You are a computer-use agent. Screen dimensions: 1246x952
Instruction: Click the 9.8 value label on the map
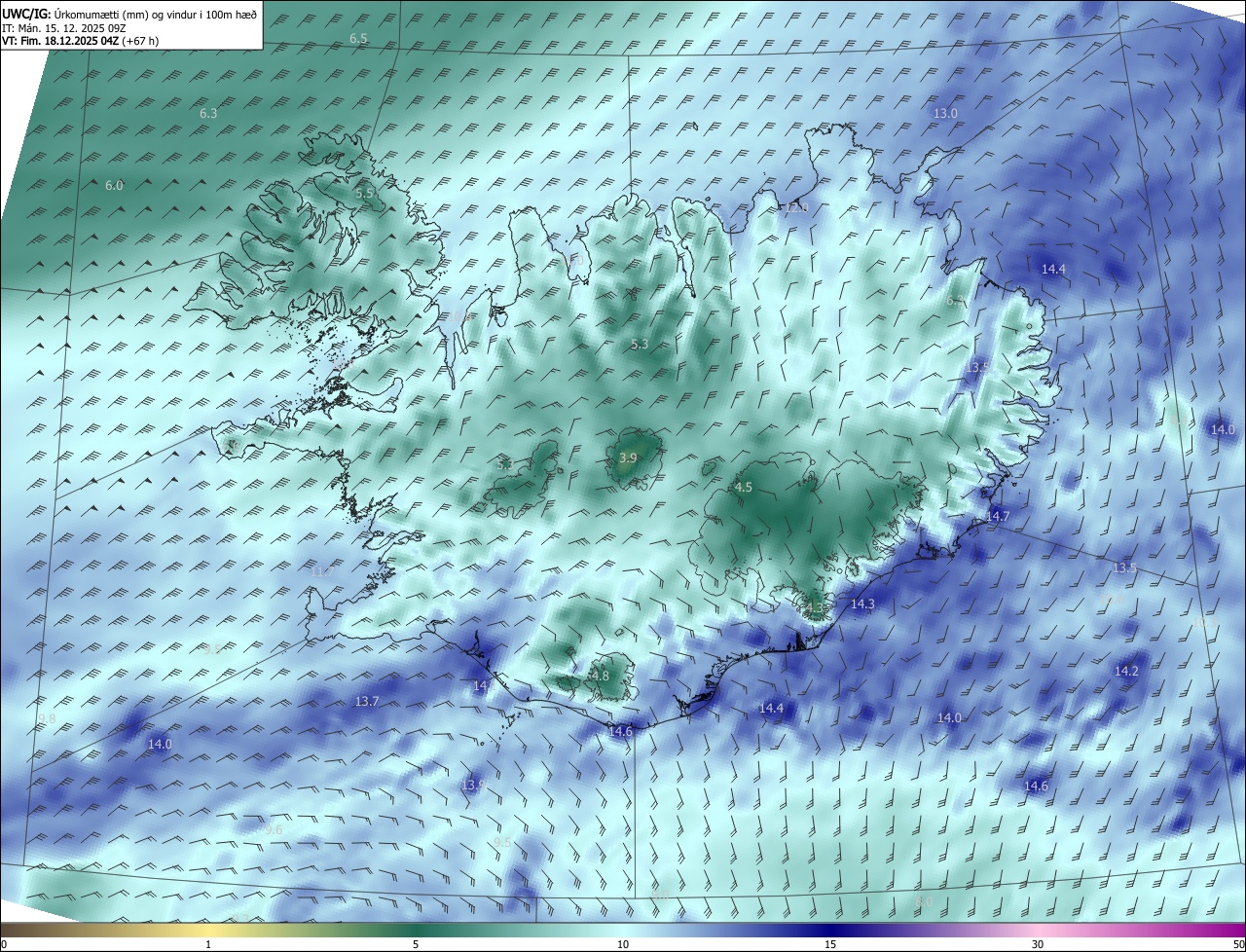[x=47, y=718]
